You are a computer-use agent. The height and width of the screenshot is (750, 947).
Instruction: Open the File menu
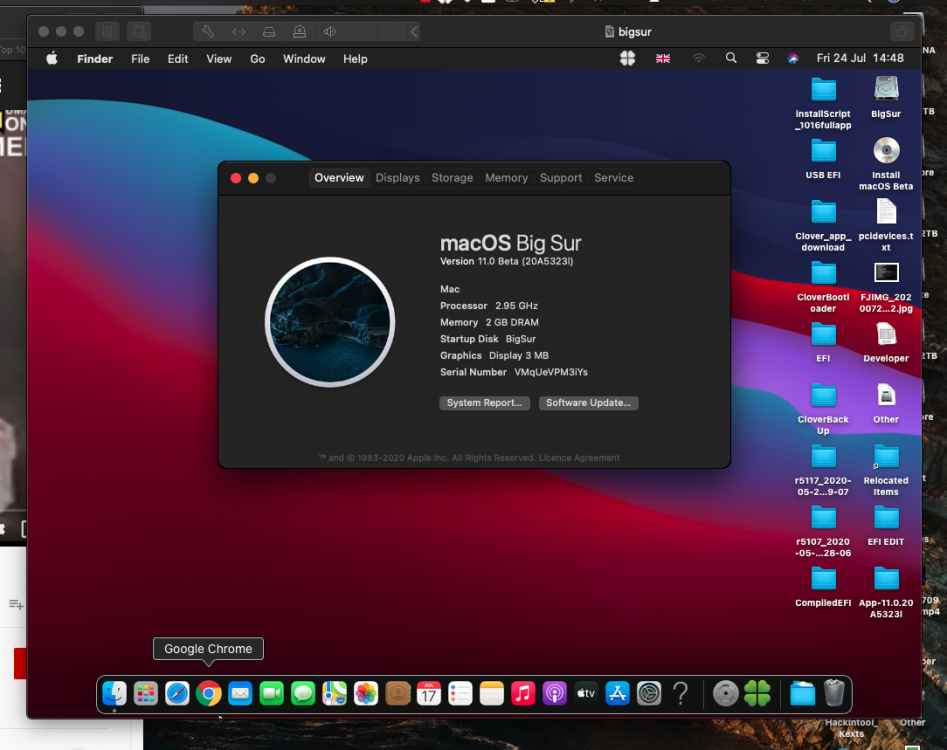[x=140, y=59]
